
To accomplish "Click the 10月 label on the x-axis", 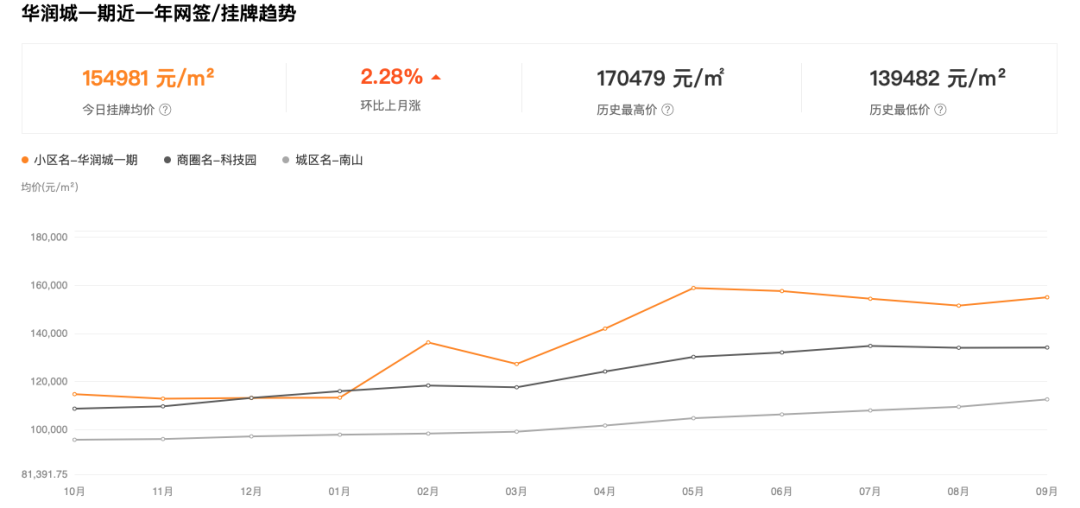I will click(74, 491).
